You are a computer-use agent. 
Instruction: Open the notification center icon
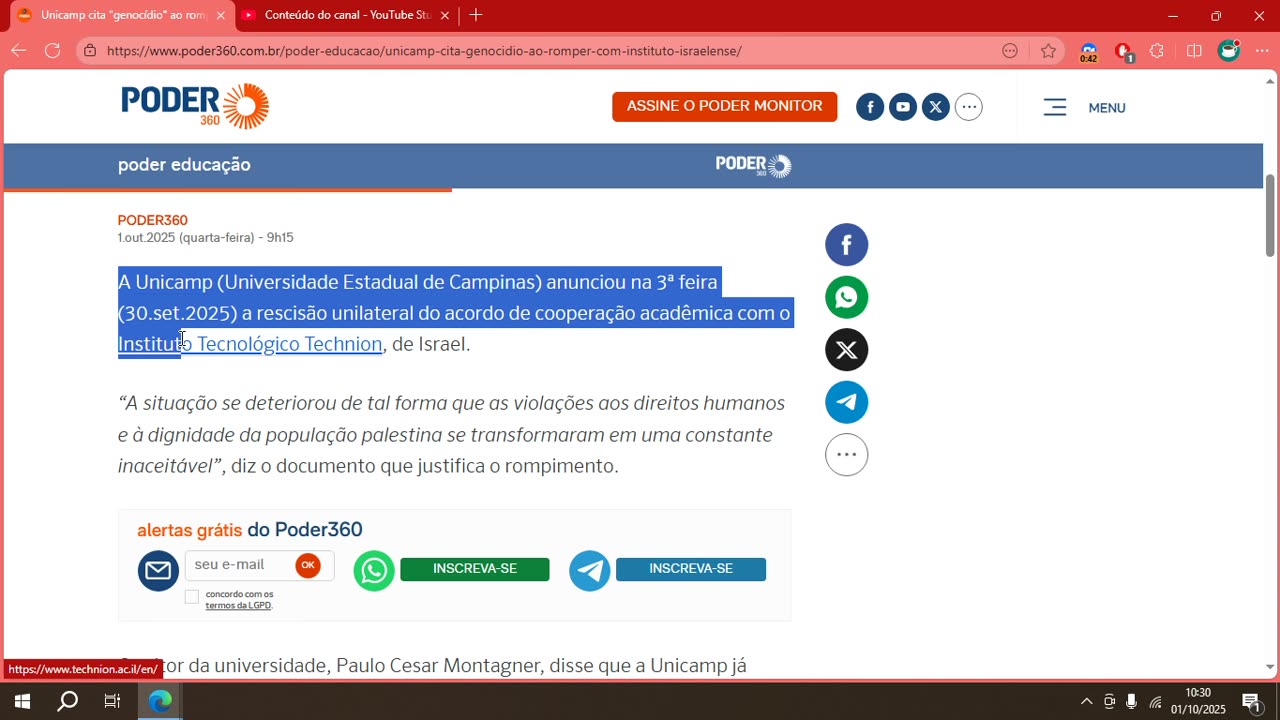1251,701
